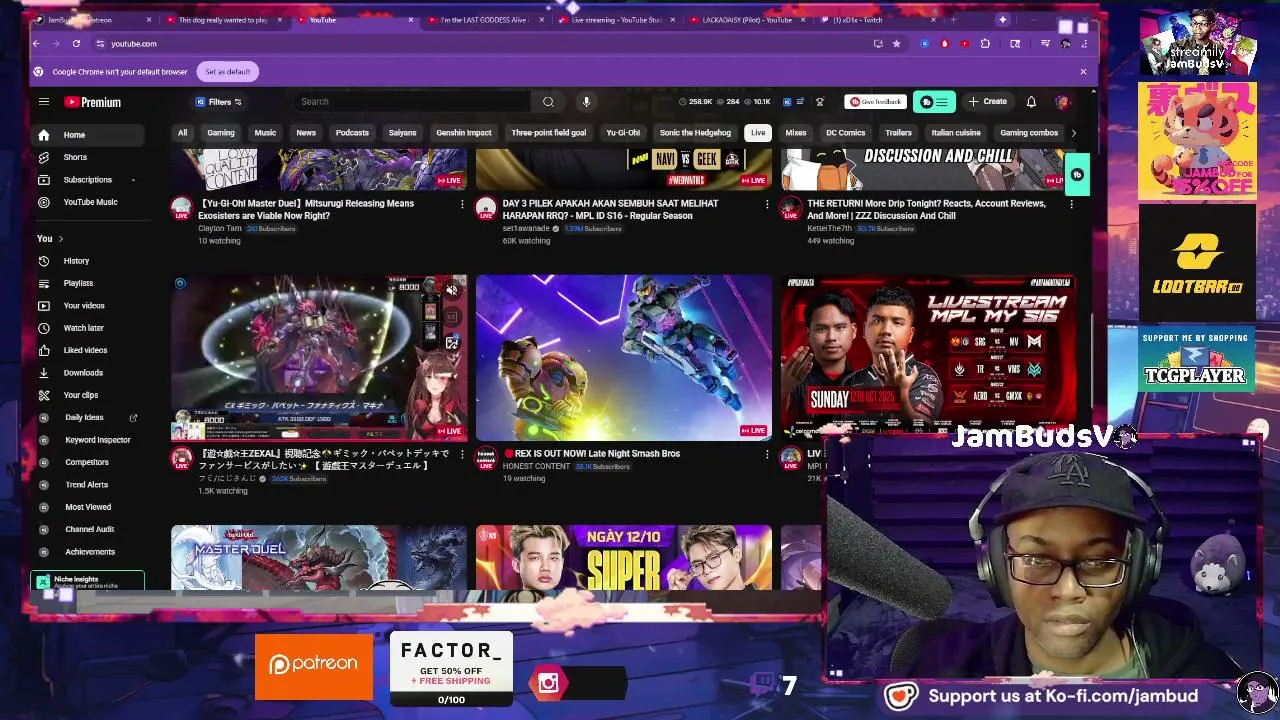Open options menu for Mitsurugi video
The image size is (1280, 720).
pos(462,204)
